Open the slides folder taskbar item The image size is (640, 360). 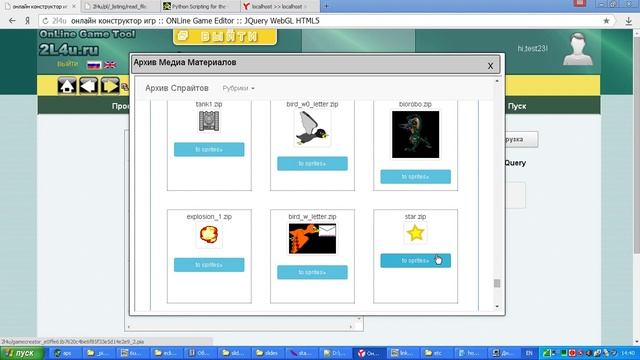267,353
